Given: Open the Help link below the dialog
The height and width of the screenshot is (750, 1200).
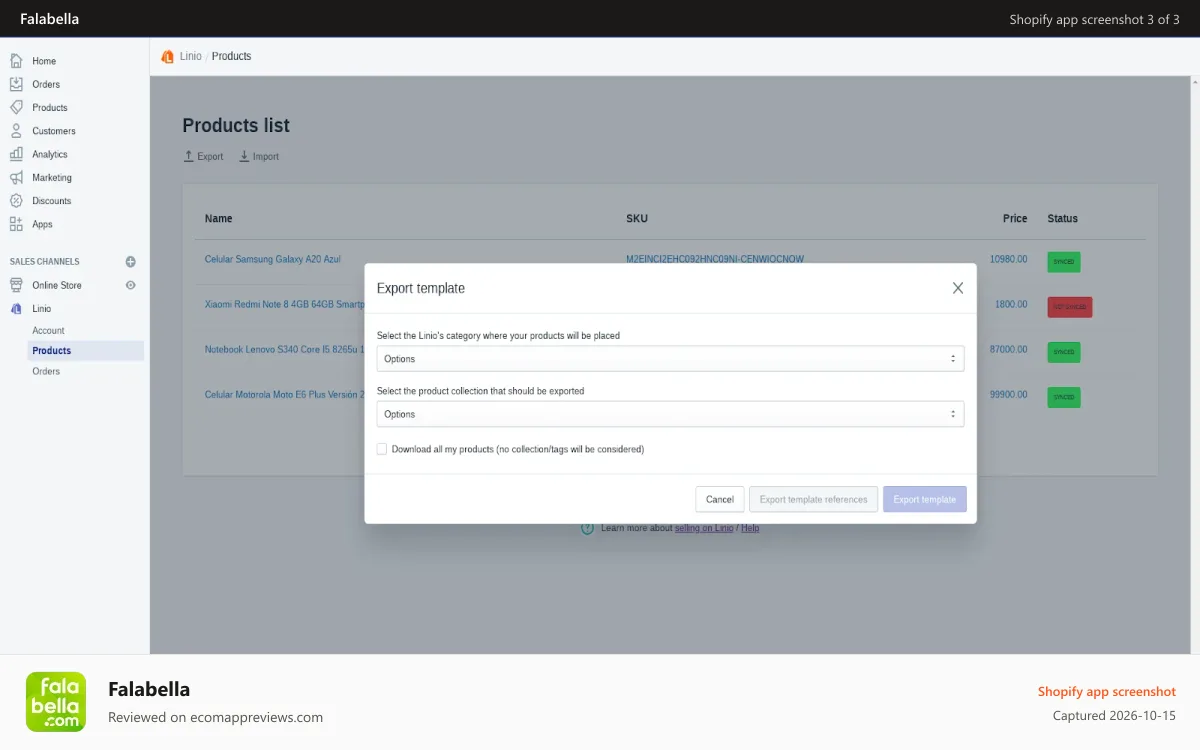Looking at the screenshot, I should tap(750, 528).
